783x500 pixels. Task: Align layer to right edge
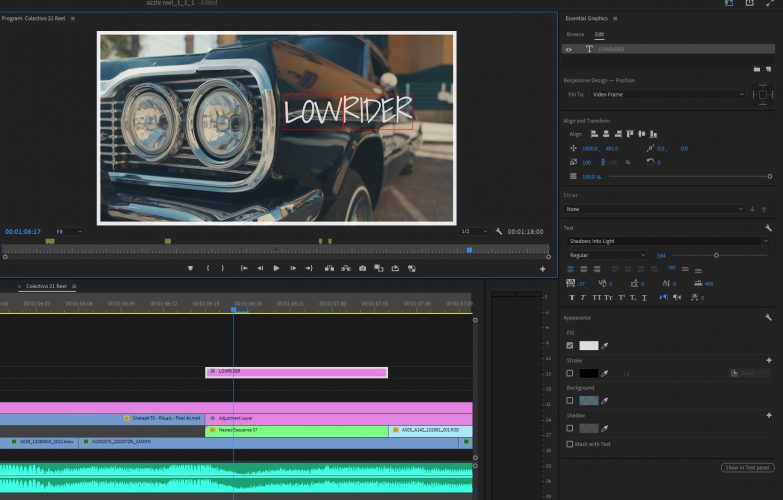(x=618, y=134)
